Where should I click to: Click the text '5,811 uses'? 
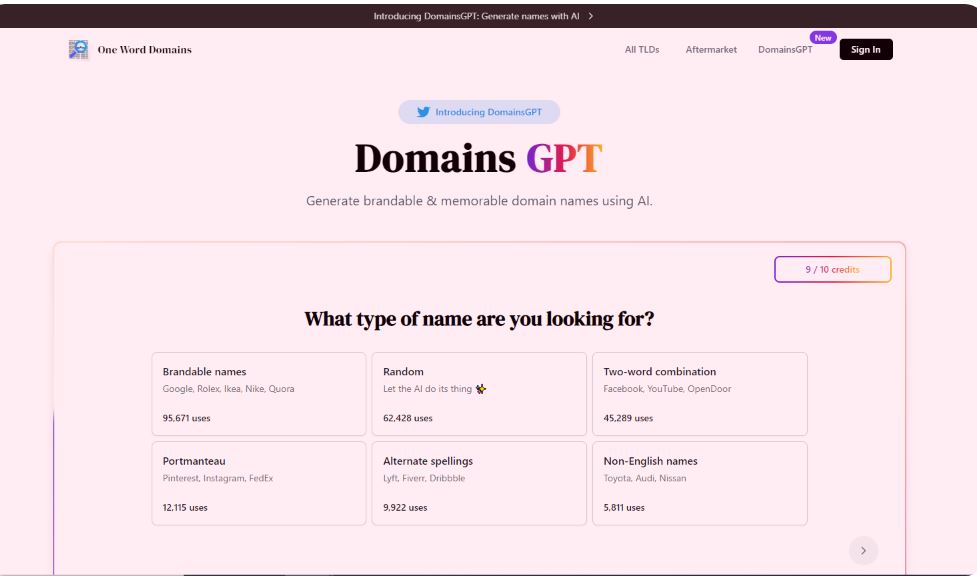coord(624,508)
